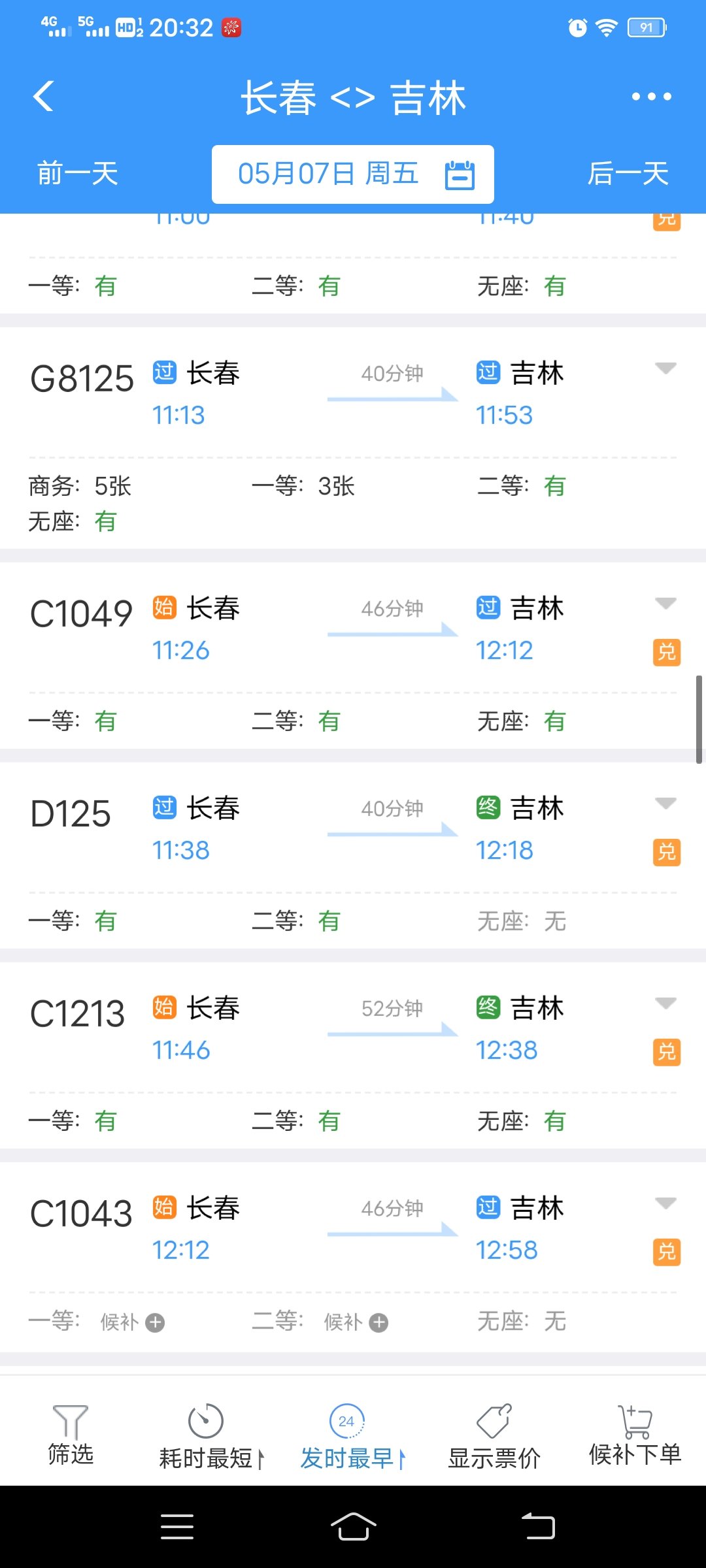
Task: Open the three-dot more options menu
Action: pyautogui.click(x=651, y=97)
